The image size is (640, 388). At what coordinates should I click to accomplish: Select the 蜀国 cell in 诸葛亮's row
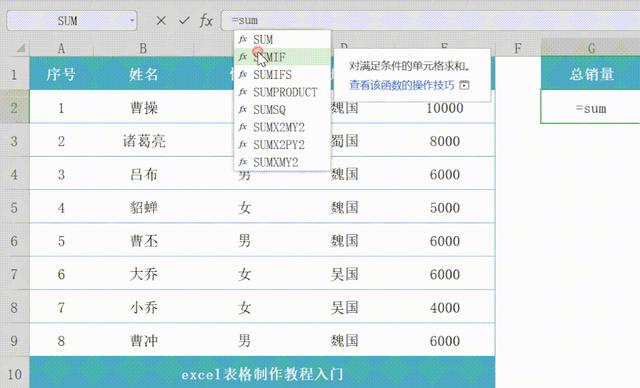click(x=344, y=141)
